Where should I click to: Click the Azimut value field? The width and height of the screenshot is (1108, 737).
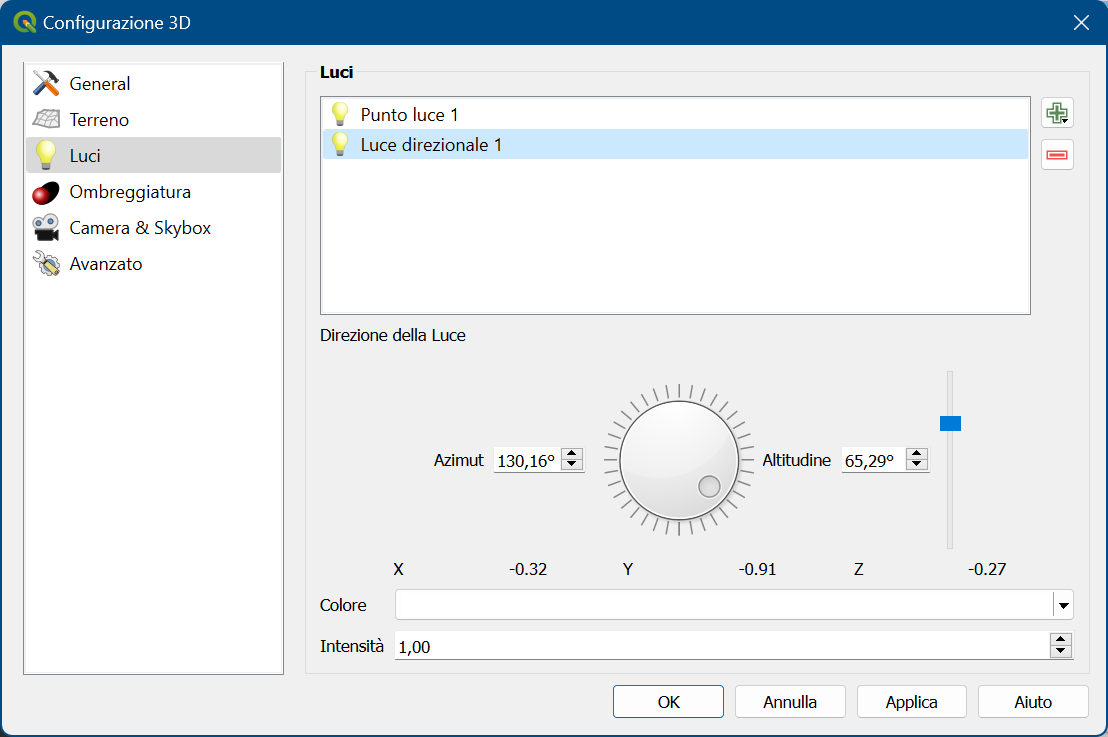[527, 461]
